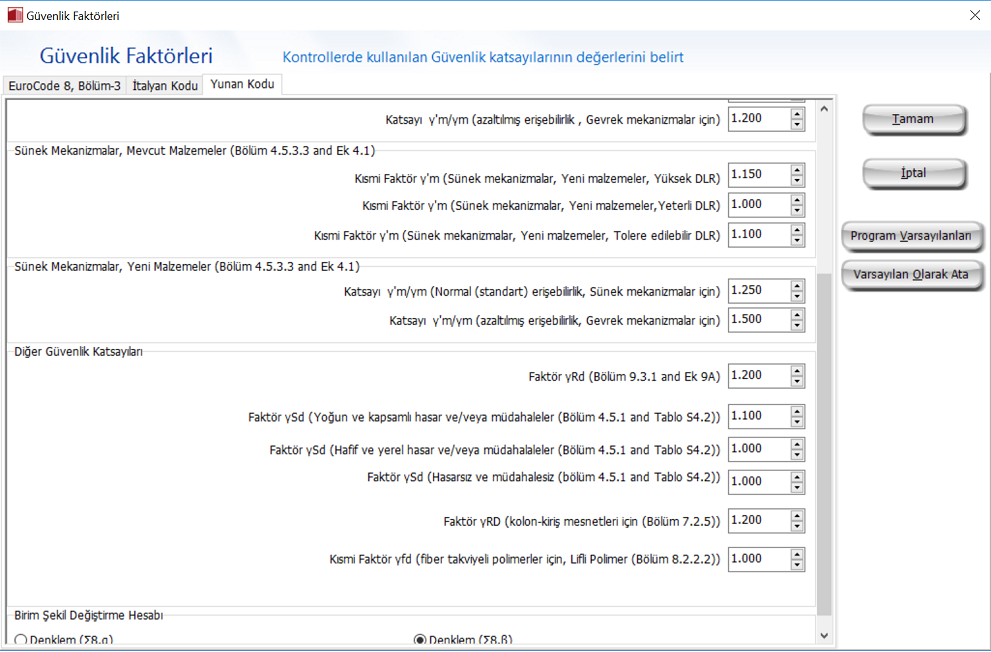Click the Yoğun ve kapsamlı hasar γSd field
991x652 pixels.
[758, 416]
